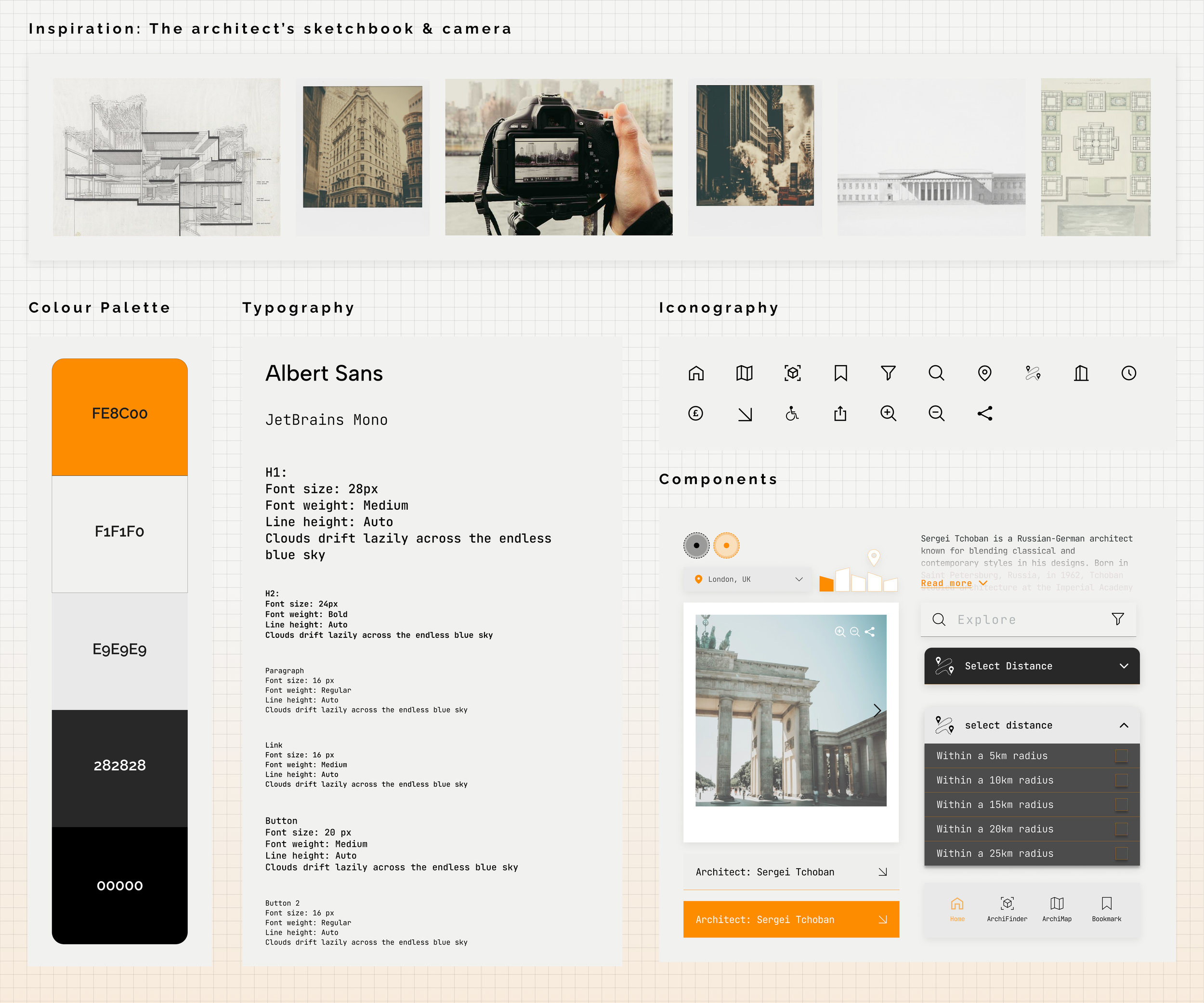1204x1003 pixels.
Task: Select the orange radio button
Action: point(726,545)
